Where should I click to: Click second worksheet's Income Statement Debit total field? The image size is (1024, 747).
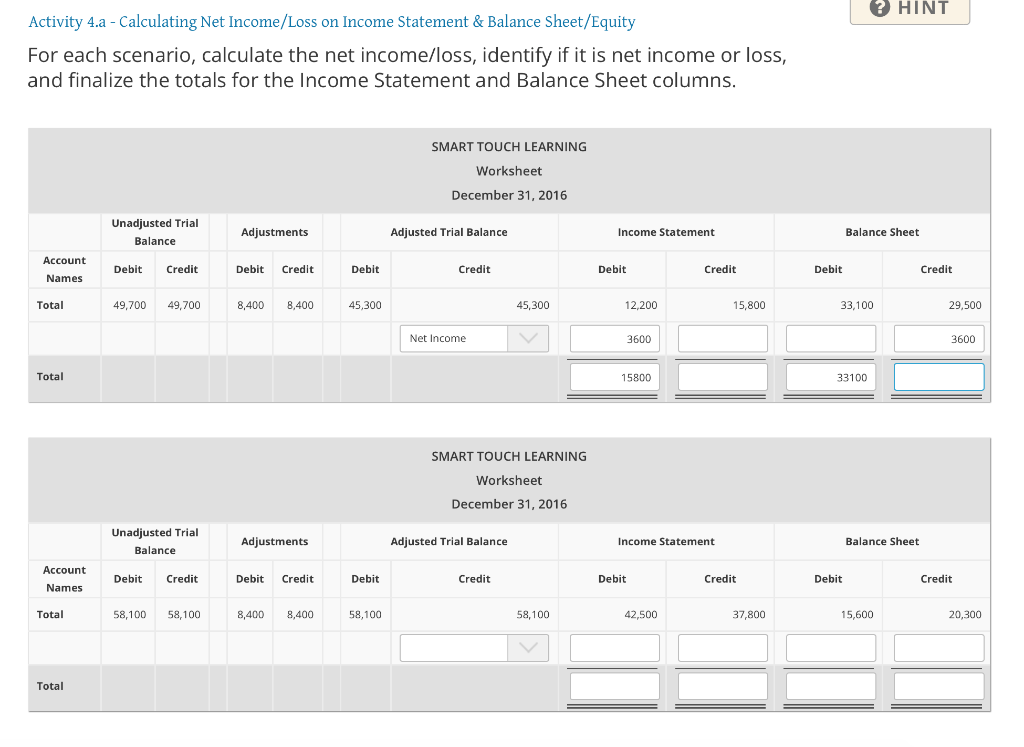pyautogui.click(x=613, y=684)
